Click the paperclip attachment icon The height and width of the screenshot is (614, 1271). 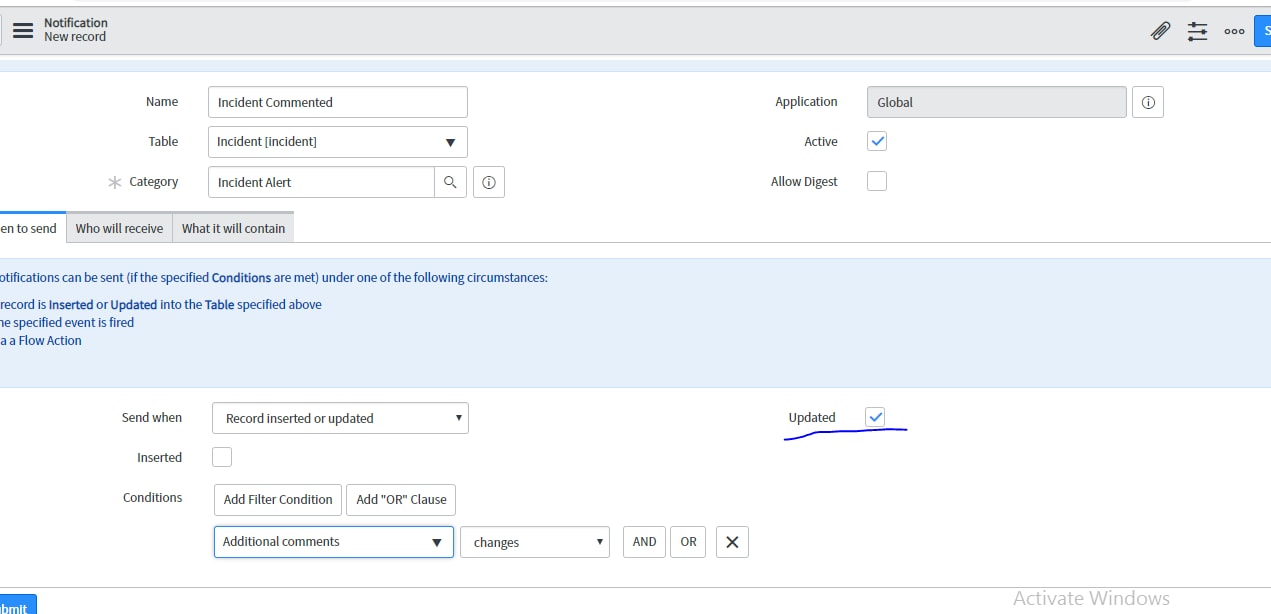pos(1160,31)
